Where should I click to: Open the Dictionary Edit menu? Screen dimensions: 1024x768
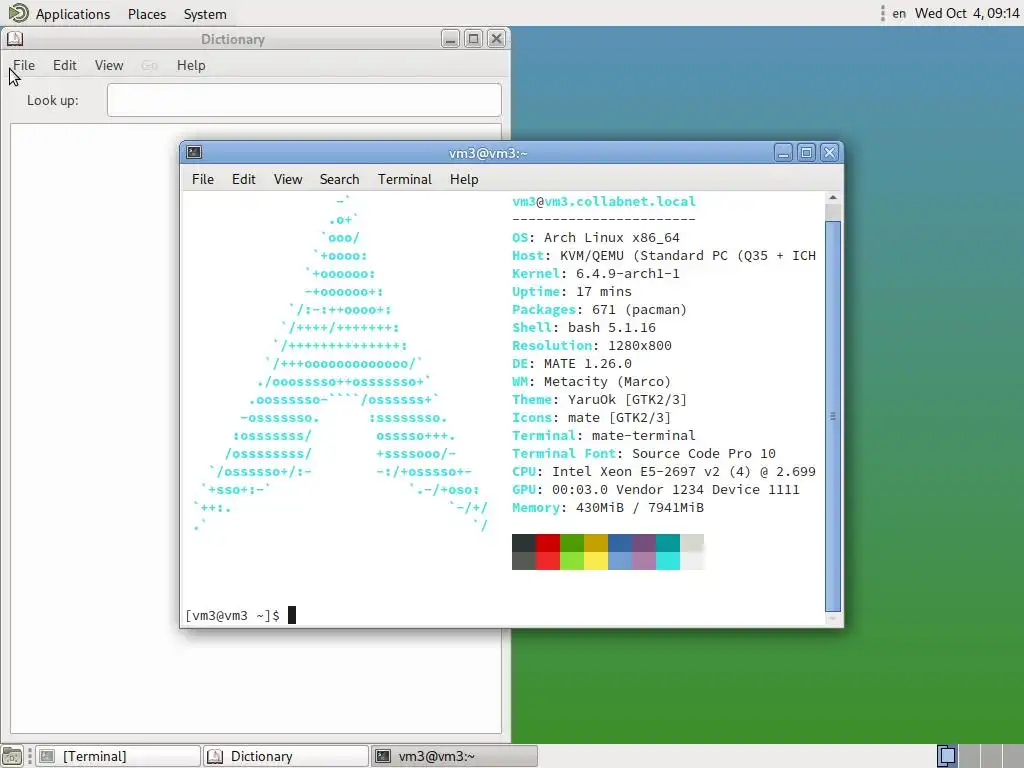point(65,65)
